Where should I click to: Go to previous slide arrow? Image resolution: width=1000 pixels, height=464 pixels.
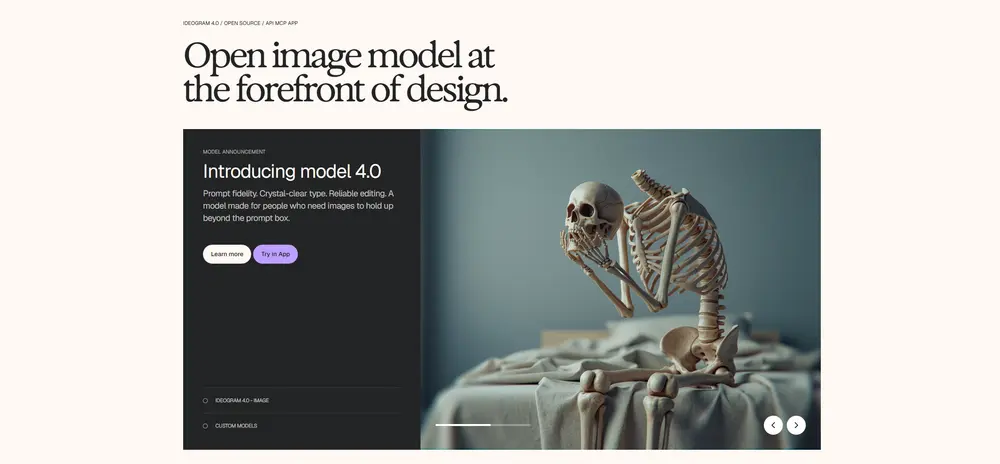773,425
